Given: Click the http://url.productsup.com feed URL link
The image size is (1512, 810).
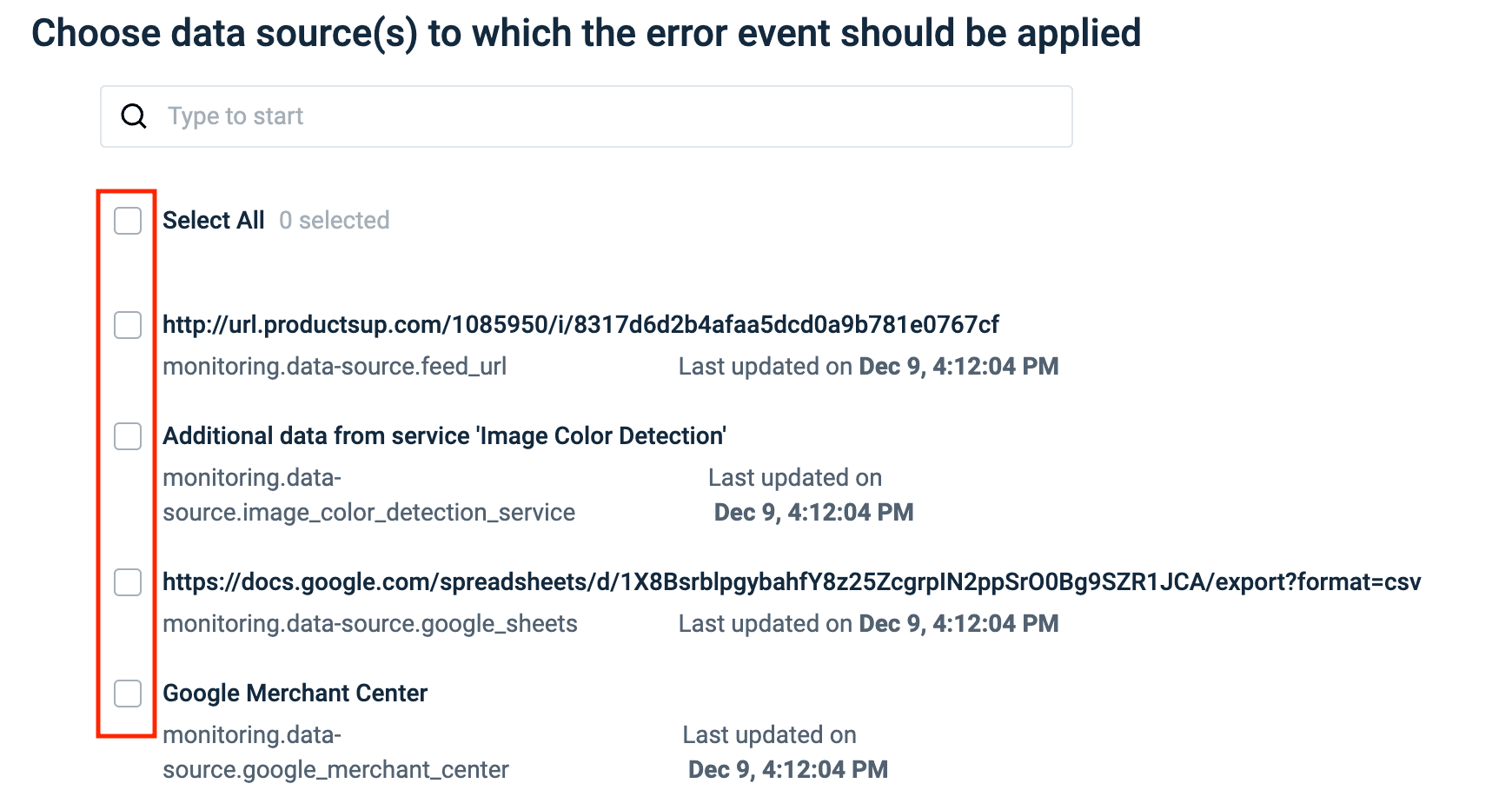Looking at the screenshot, I should pyautogui.click(x=580, y=323).
